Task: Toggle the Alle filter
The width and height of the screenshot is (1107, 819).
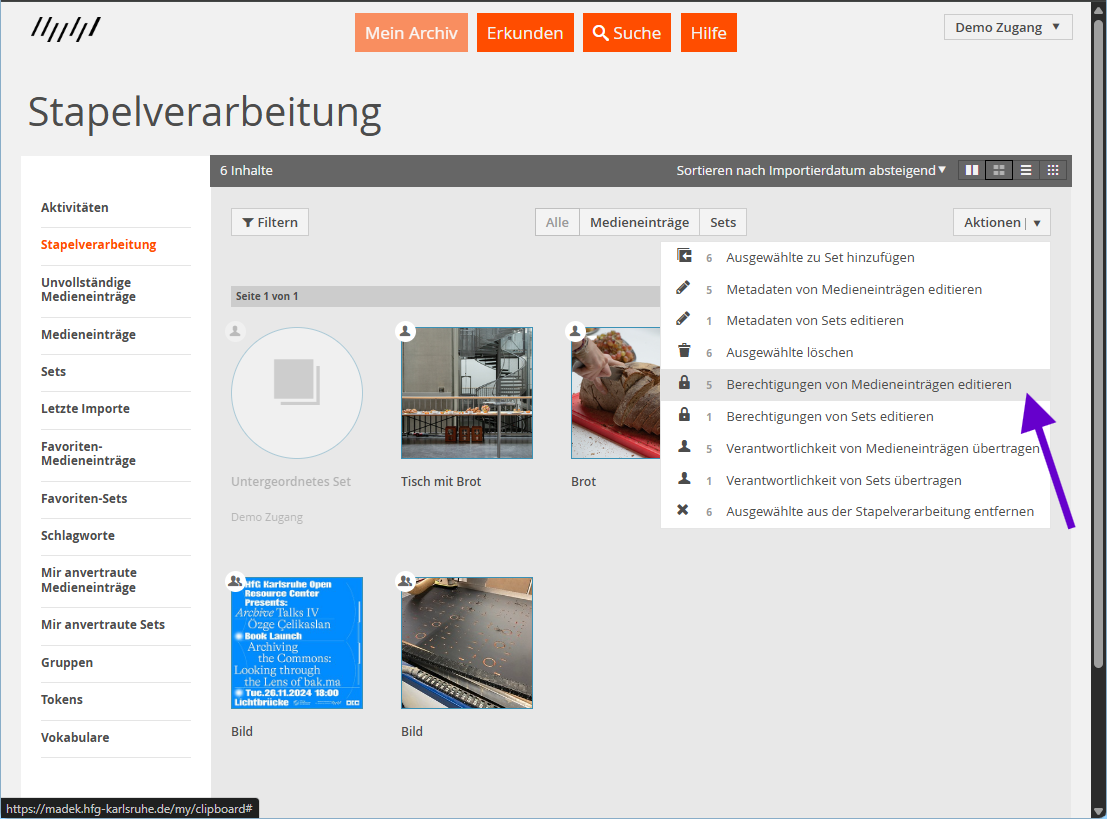Action: (557, 222)
